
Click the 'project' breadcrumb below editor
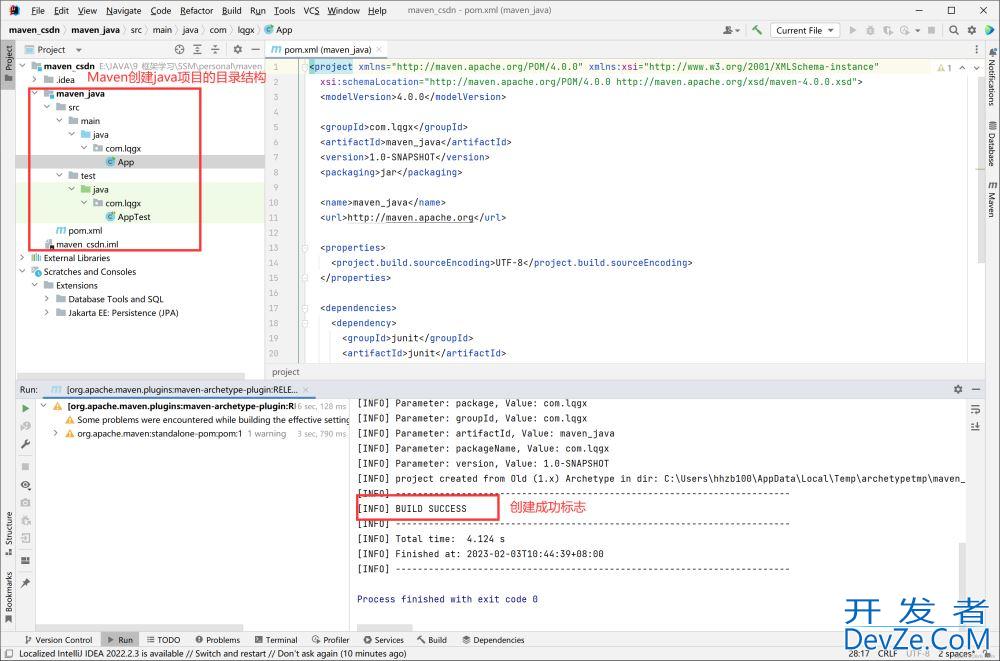pos(286,371)
